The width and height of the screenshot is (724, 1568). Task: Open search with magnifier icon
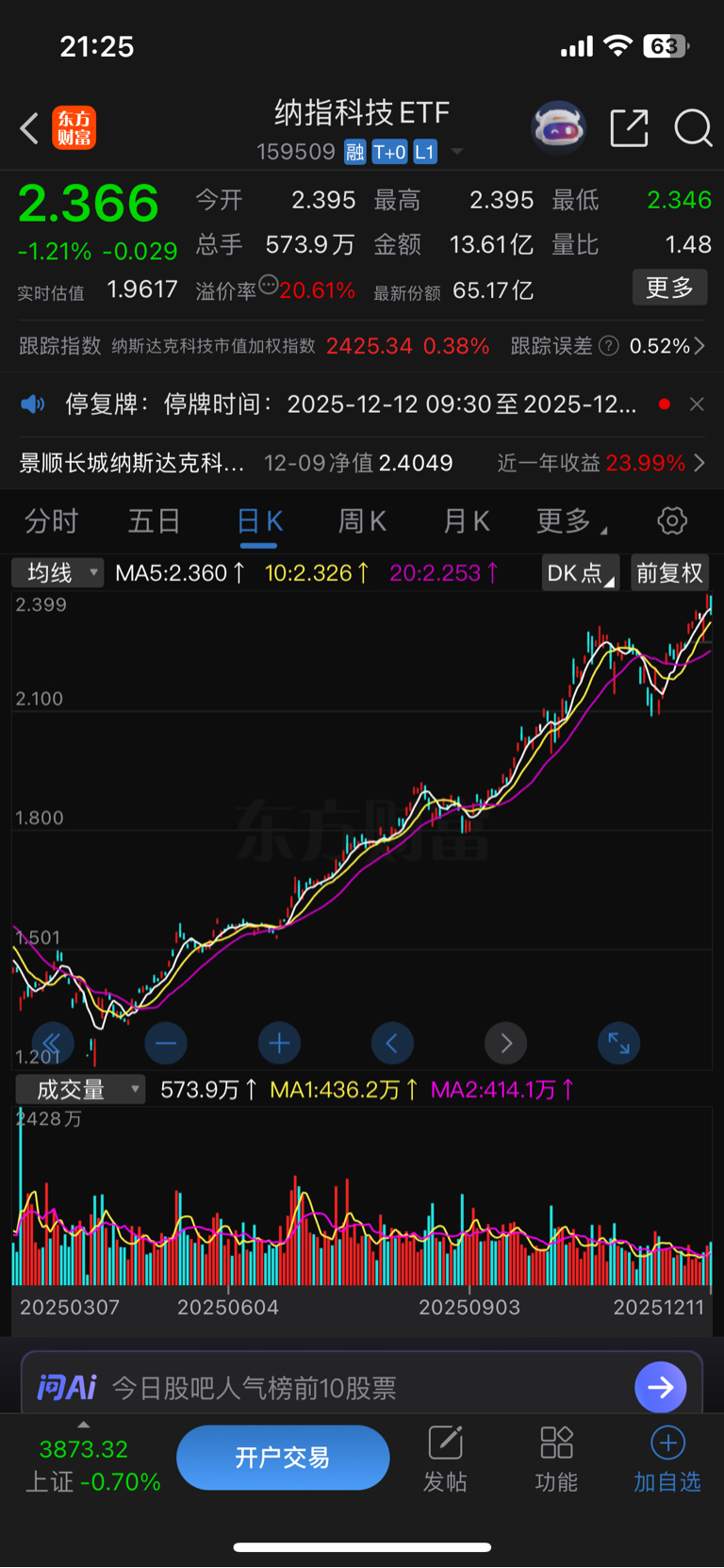pos(693,127)
